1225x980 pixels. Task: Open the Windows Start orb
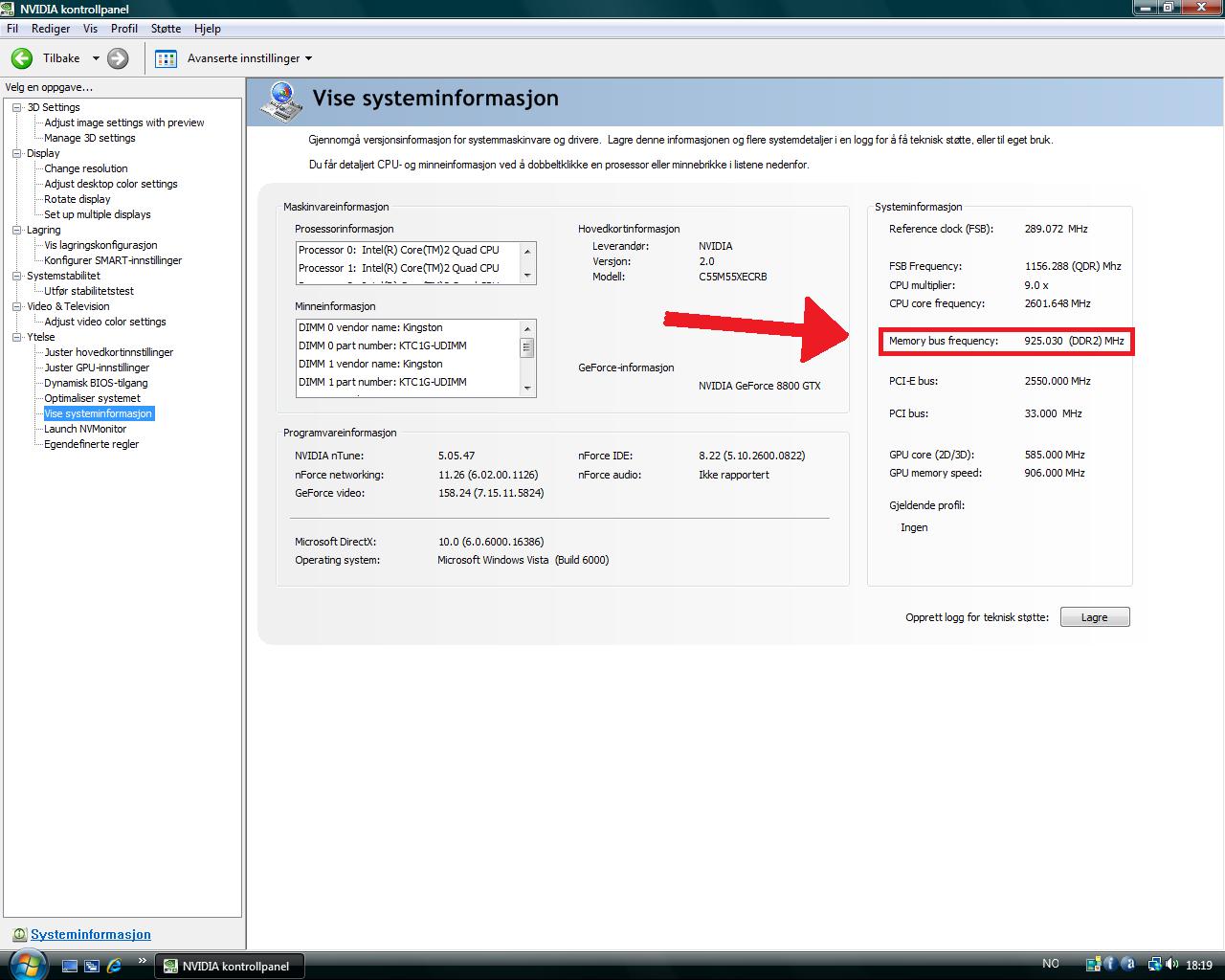coord(26,964)
